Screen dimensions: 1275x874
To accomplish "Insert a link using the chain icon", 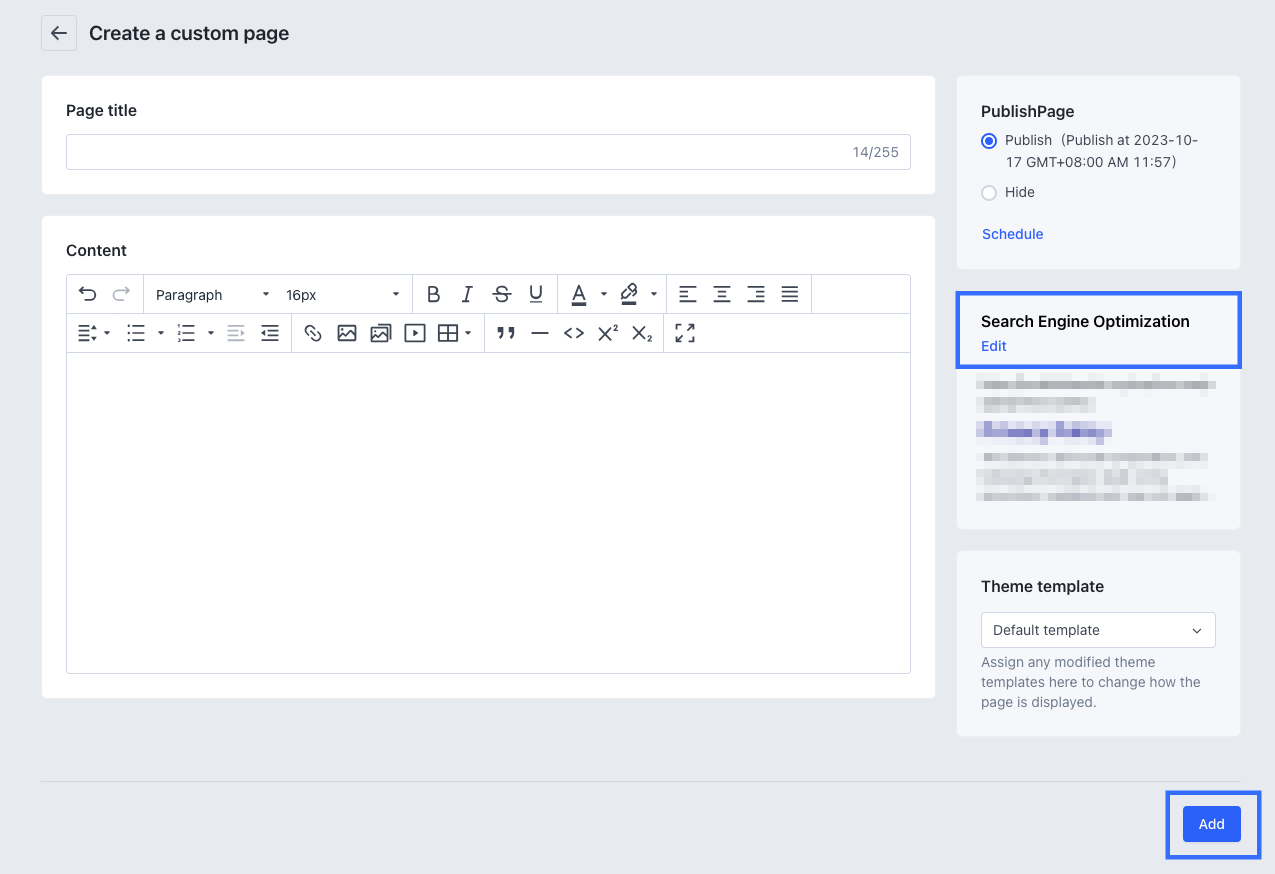I will click(x=313, y=333).
